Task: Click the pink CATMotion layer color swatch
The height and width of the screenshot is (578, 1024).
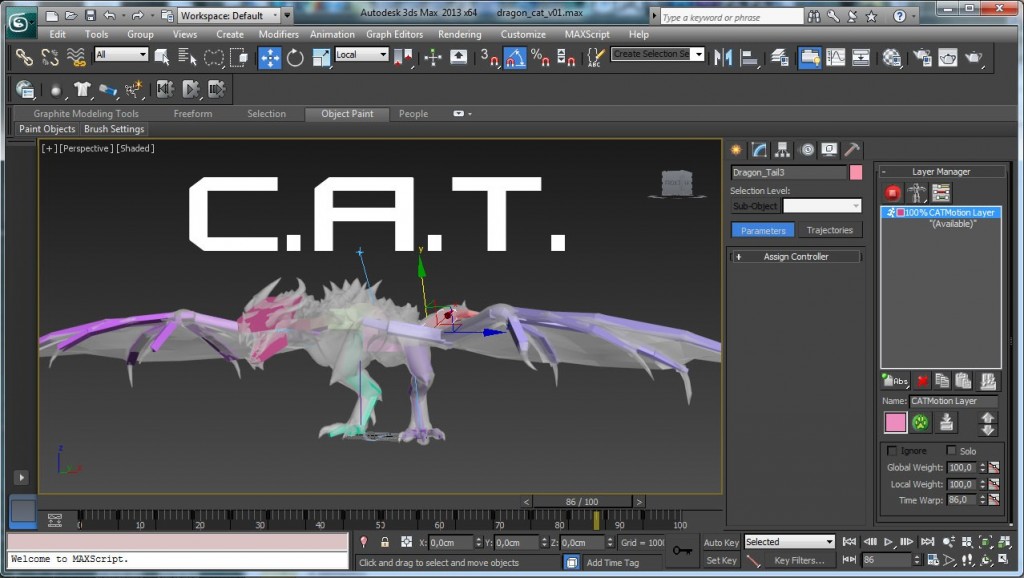Action: click(895, 423)
